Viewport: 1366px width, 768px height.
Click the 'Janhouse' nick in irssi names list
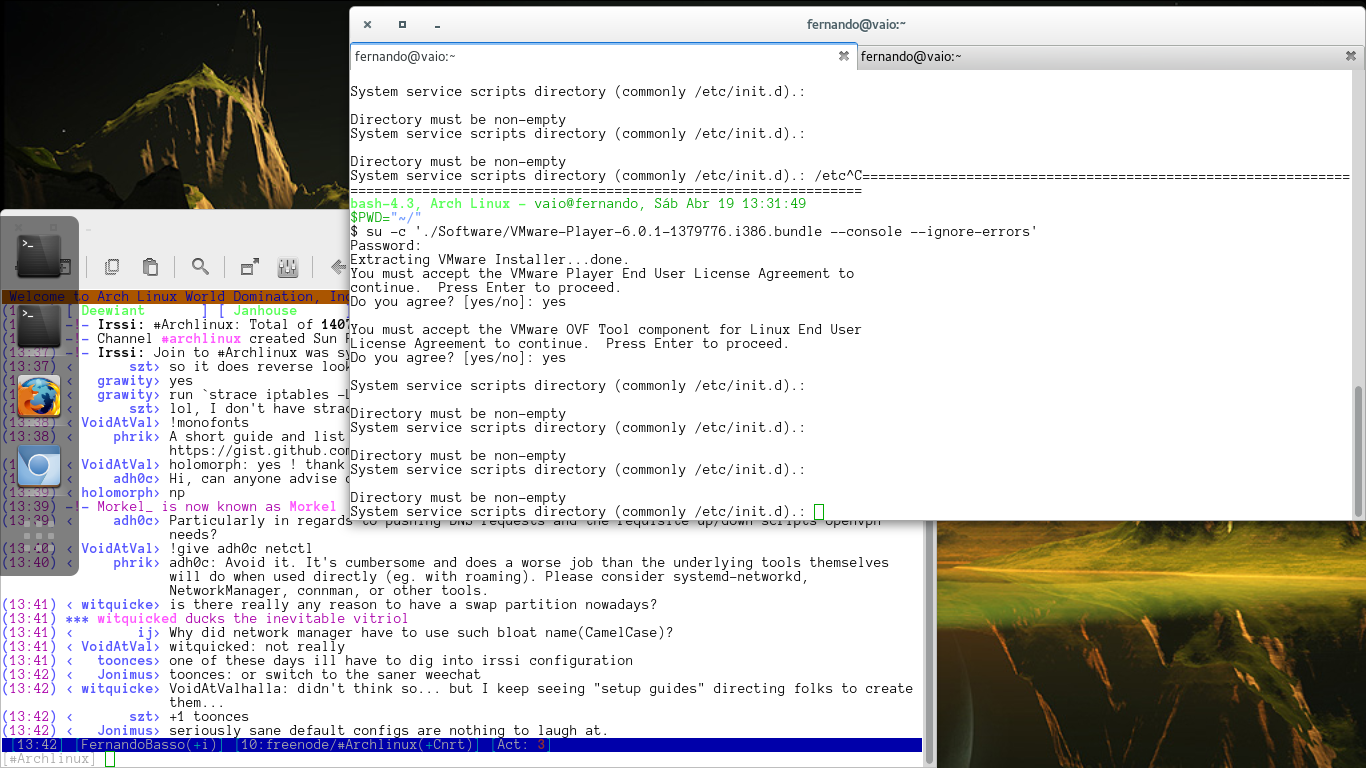click(x=265, y=311)
